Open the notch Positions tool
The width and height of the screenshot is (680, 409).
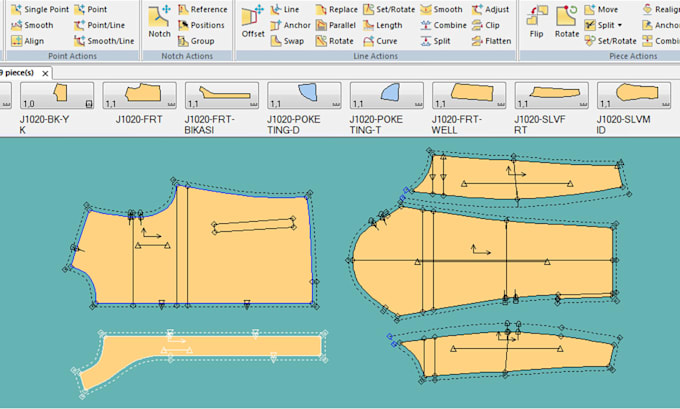pyautogui.click(x=201, y=25)
